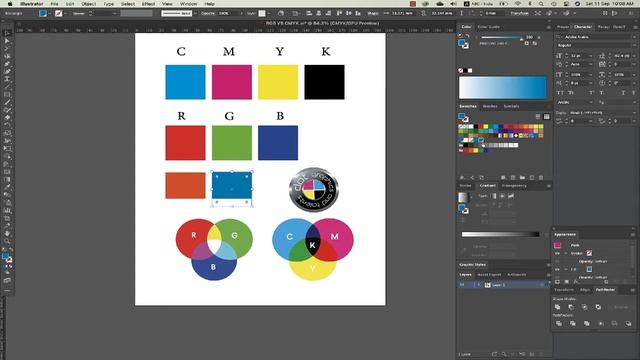640x360 pixels.
Task: Create new layer in Layers panel
Action: 532,354
